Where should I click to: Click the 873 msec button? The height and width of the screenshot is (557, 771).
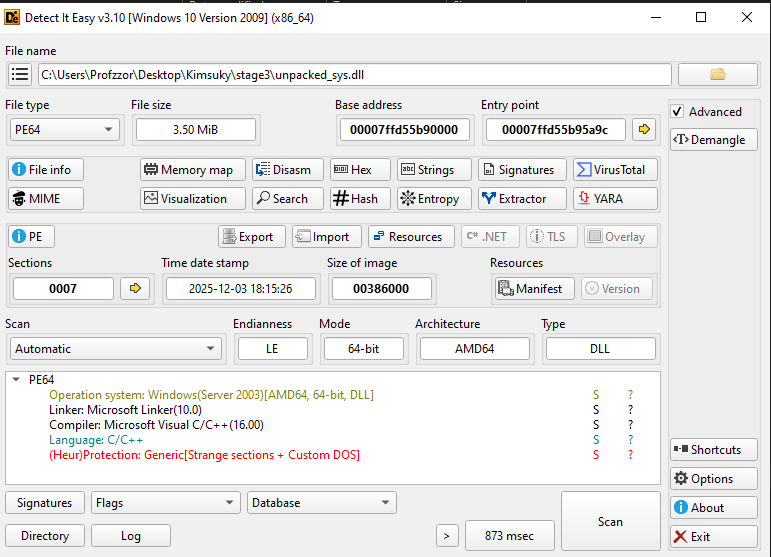[x=509, y=536]
